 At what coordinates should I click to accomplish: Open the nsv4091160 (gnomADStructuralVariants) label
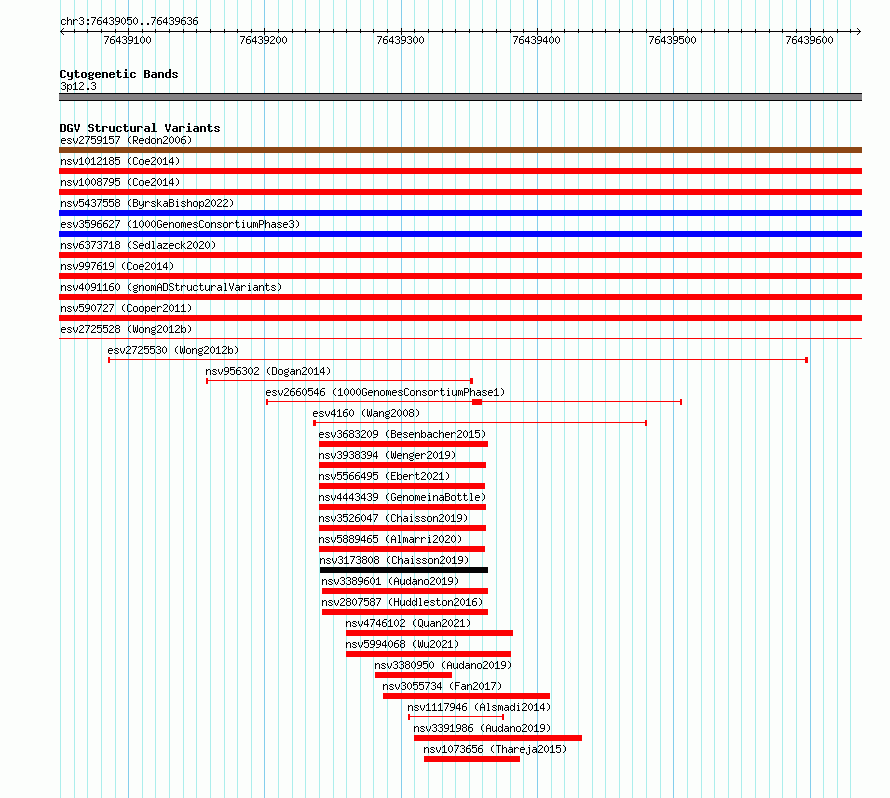171,287
